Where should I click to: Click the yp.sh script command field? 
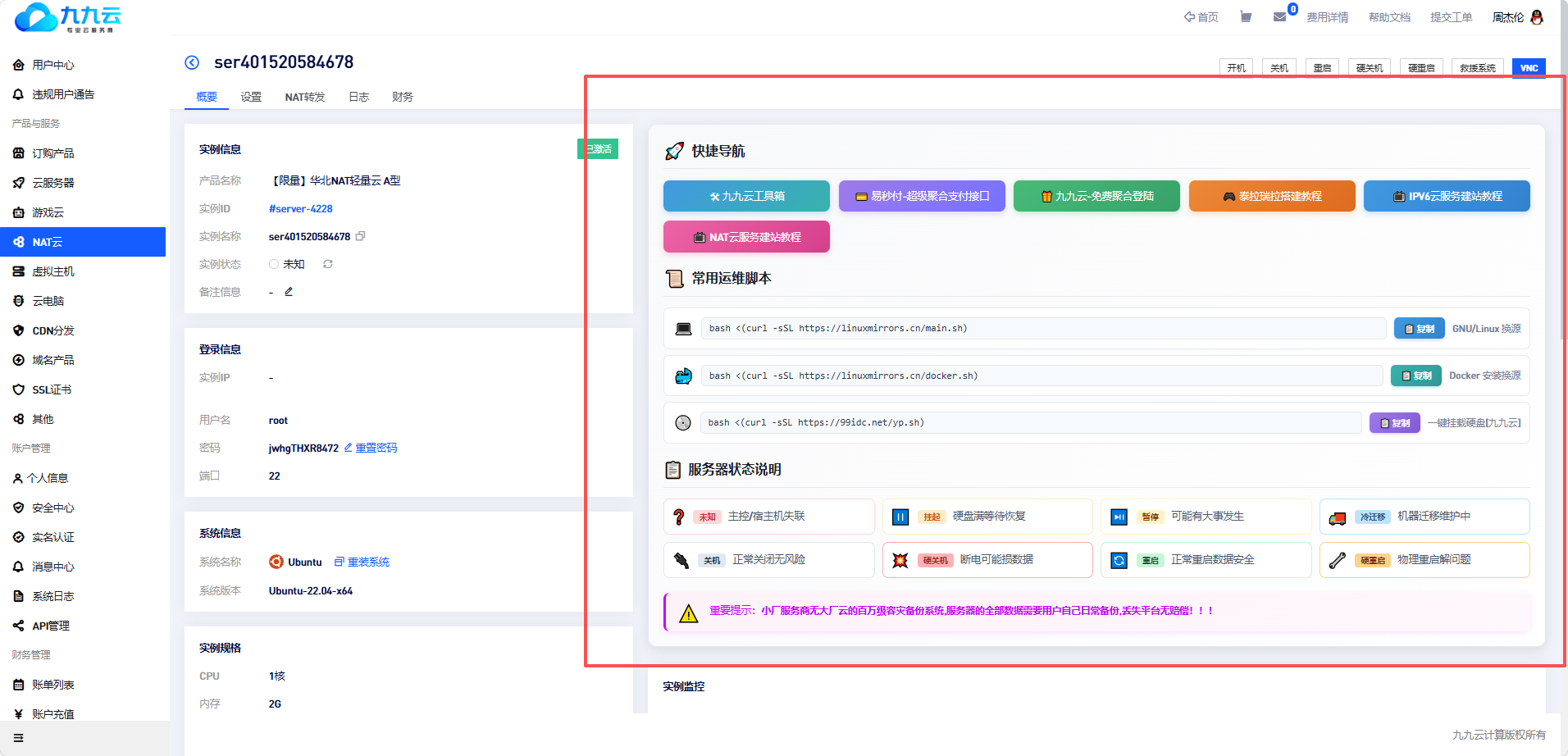click(1031, 423)
